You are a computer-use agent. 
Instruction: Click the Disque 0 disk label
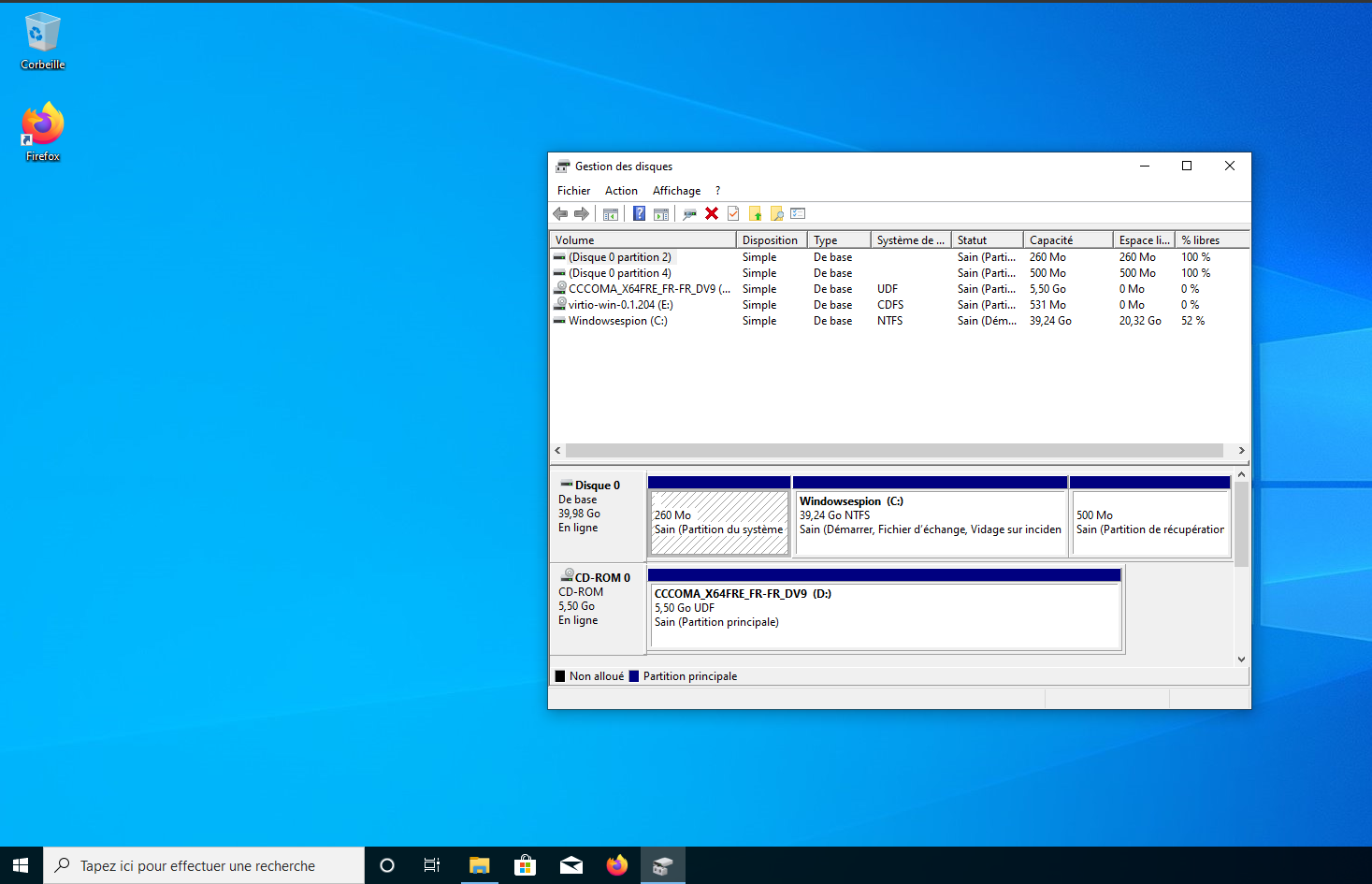tap(597, 485)
